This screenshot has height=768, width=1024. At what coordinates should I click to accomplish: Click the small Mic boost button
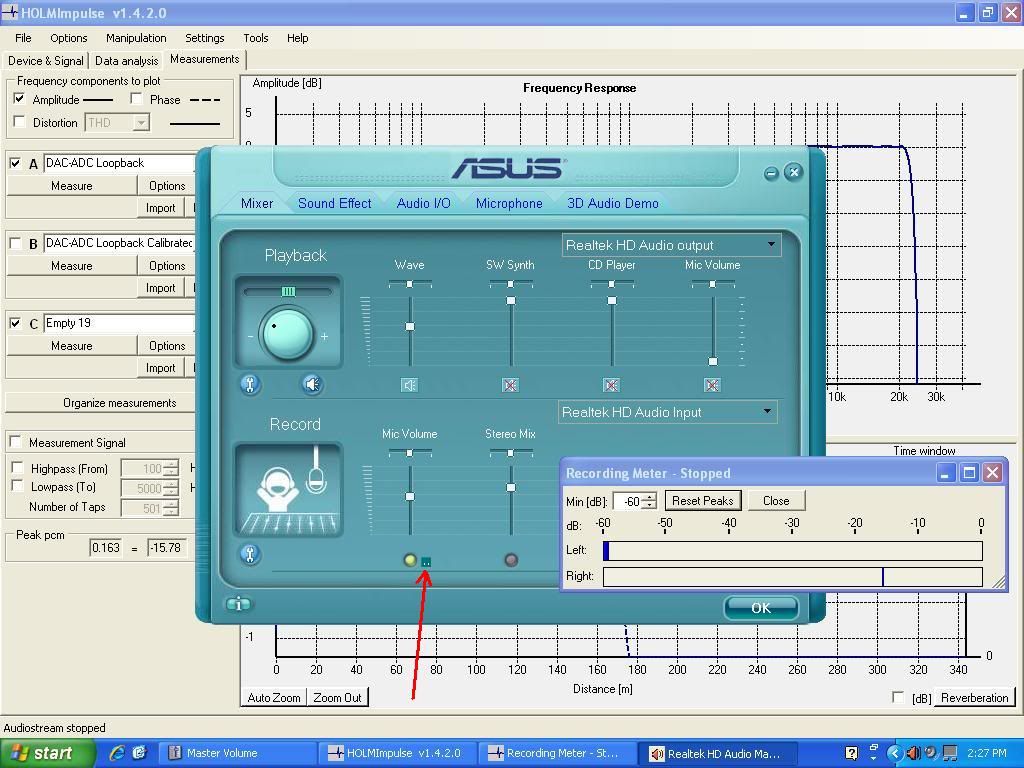pyautogui.click(x=426, y=562)
